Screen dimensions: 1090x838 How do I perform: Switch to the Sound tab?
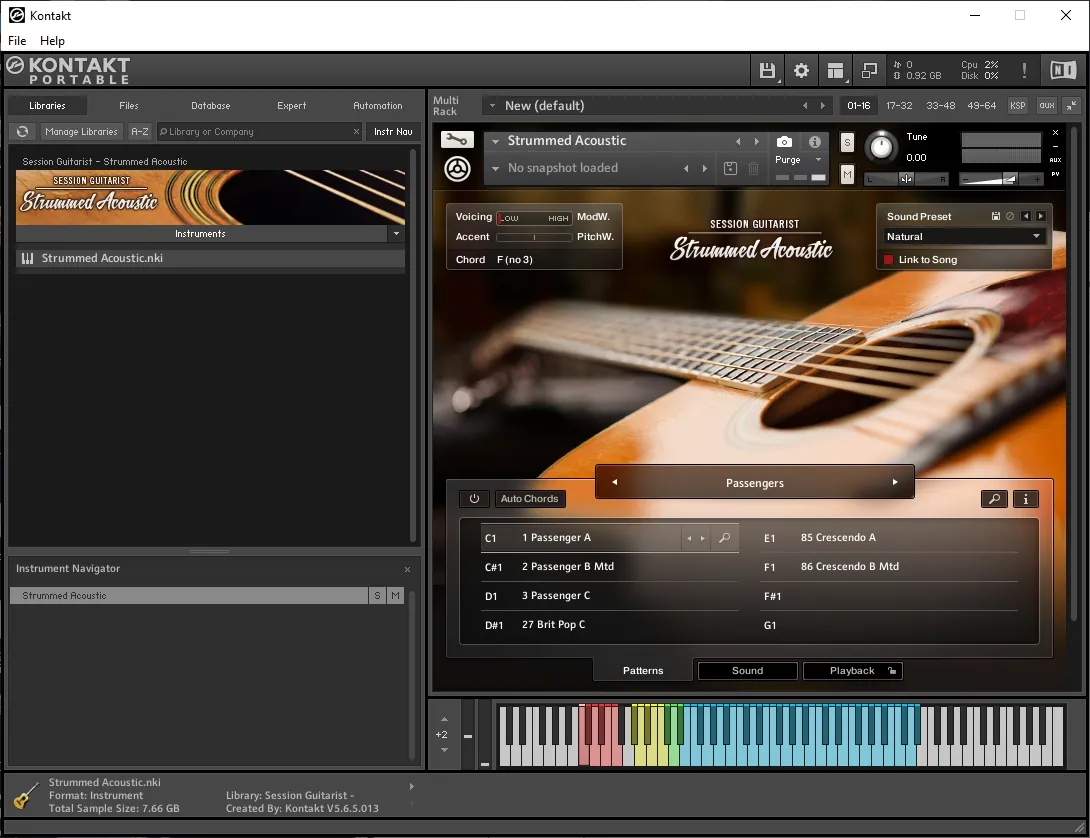click(x=747, y=670)
